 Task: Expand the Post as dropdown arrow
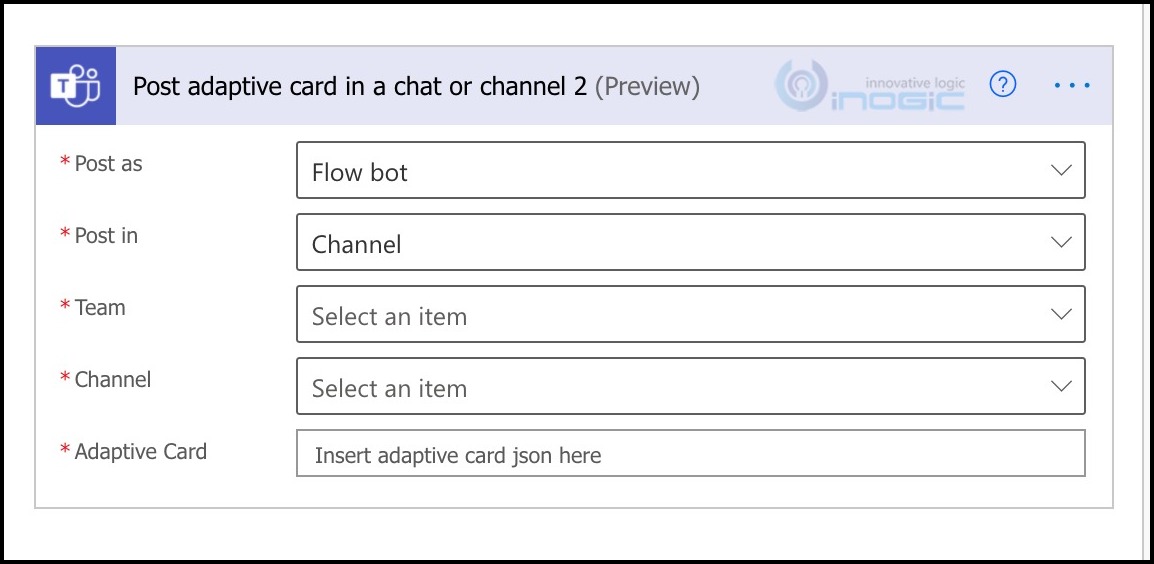coord(1061,171)
